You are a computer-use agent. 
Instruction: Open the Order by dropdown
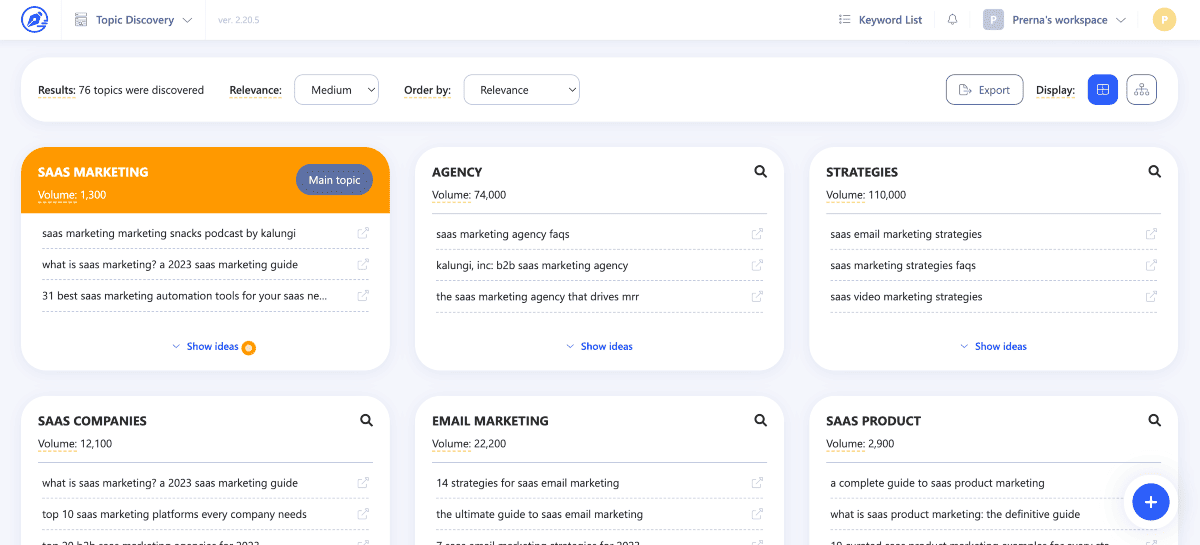point(521,90)
